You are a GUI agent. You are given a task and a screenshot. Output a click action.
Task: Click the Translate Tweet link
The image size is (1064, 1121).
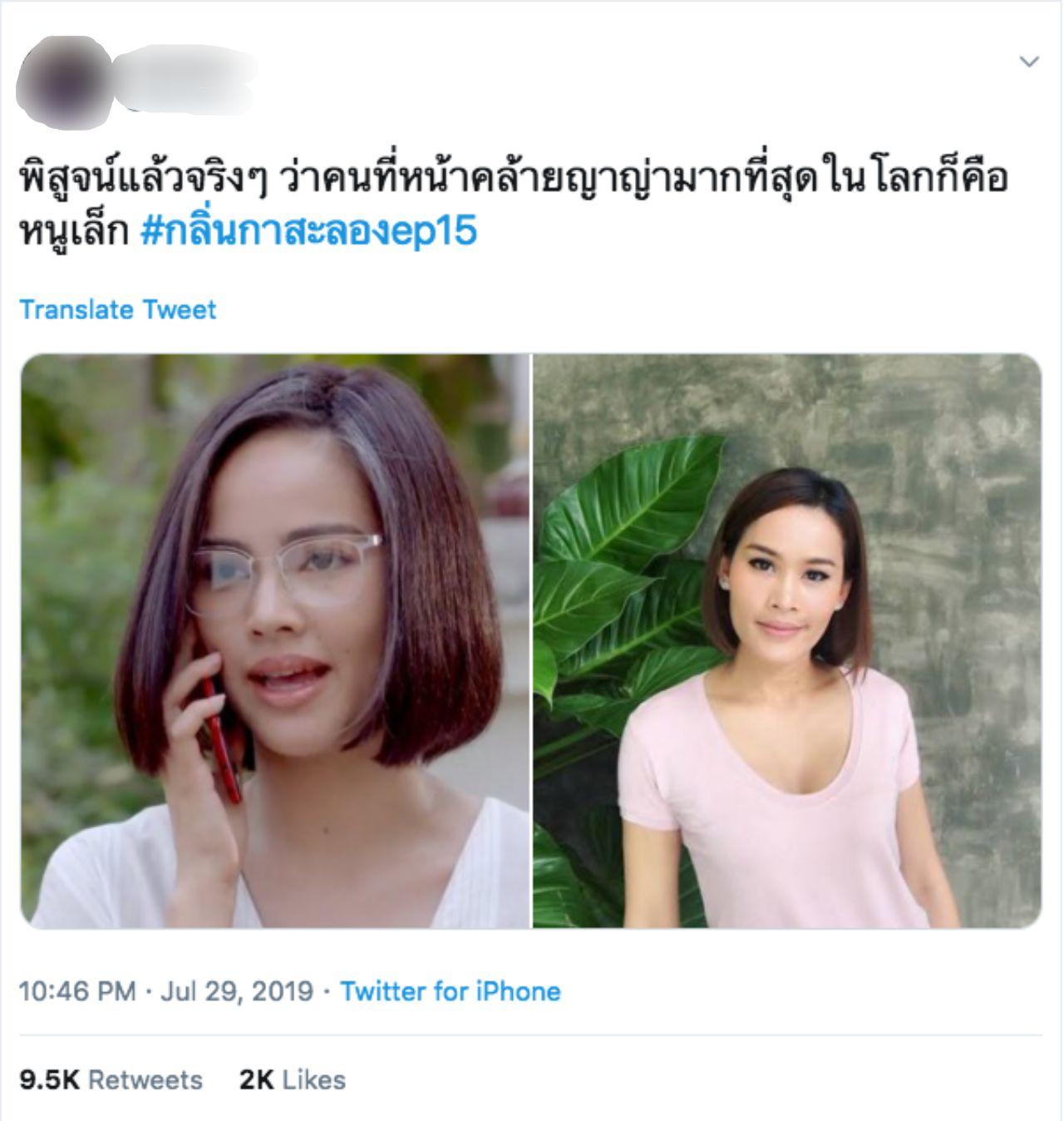pos(117,309)
